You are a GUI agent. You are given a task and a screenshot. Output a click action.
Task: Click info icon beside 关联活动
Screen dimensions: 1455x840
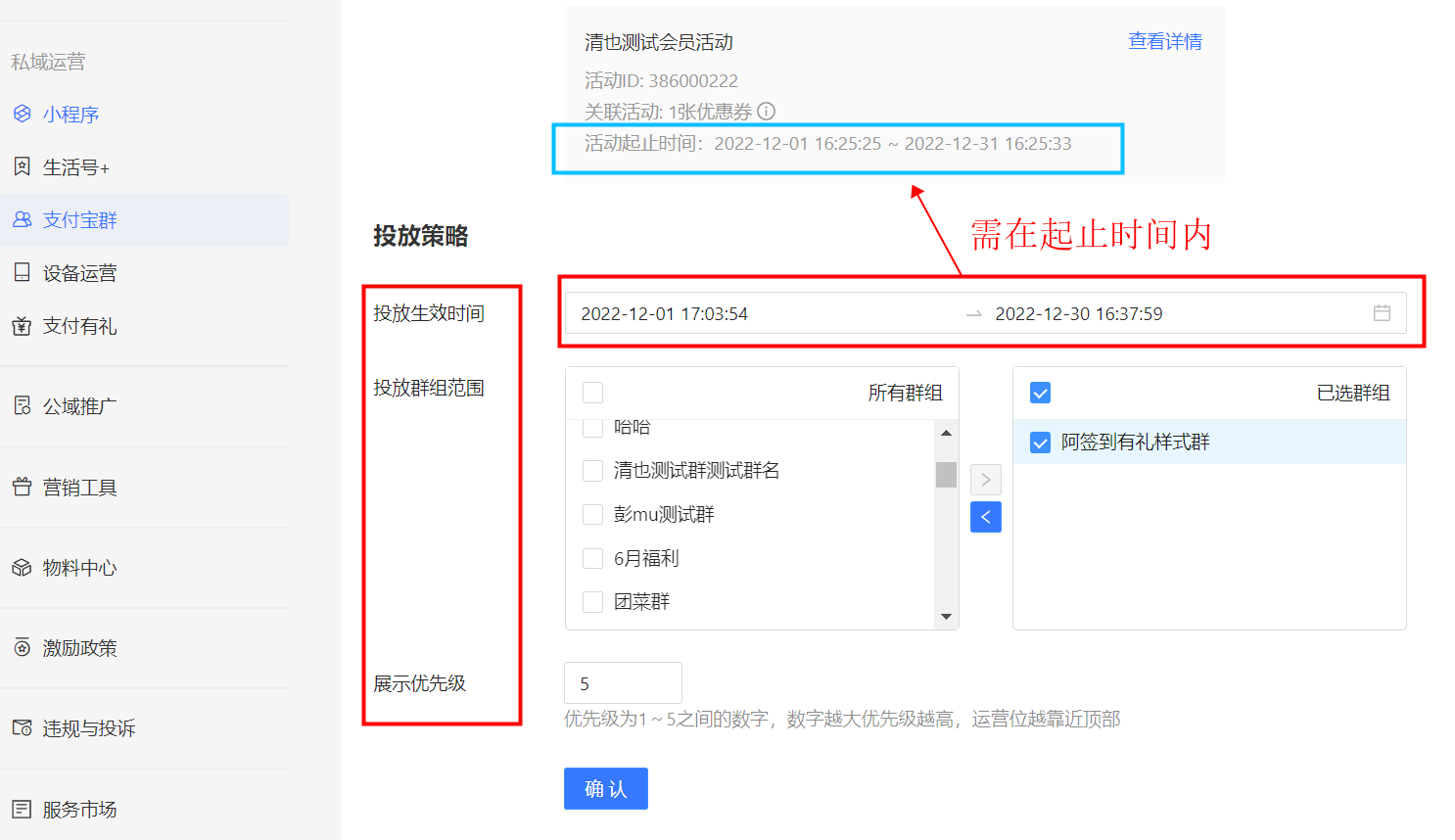point(767,112)
